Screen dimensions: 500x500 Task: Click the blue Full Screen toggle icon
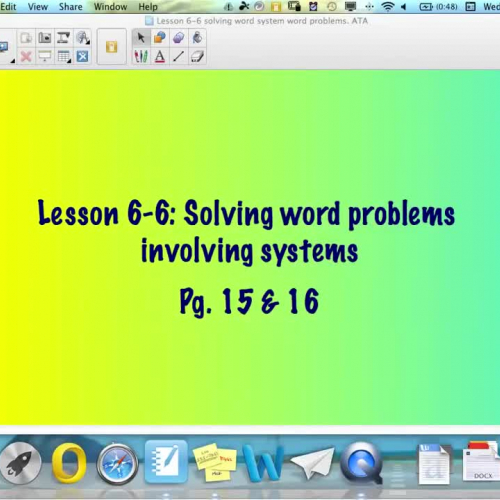coord(82,56)
